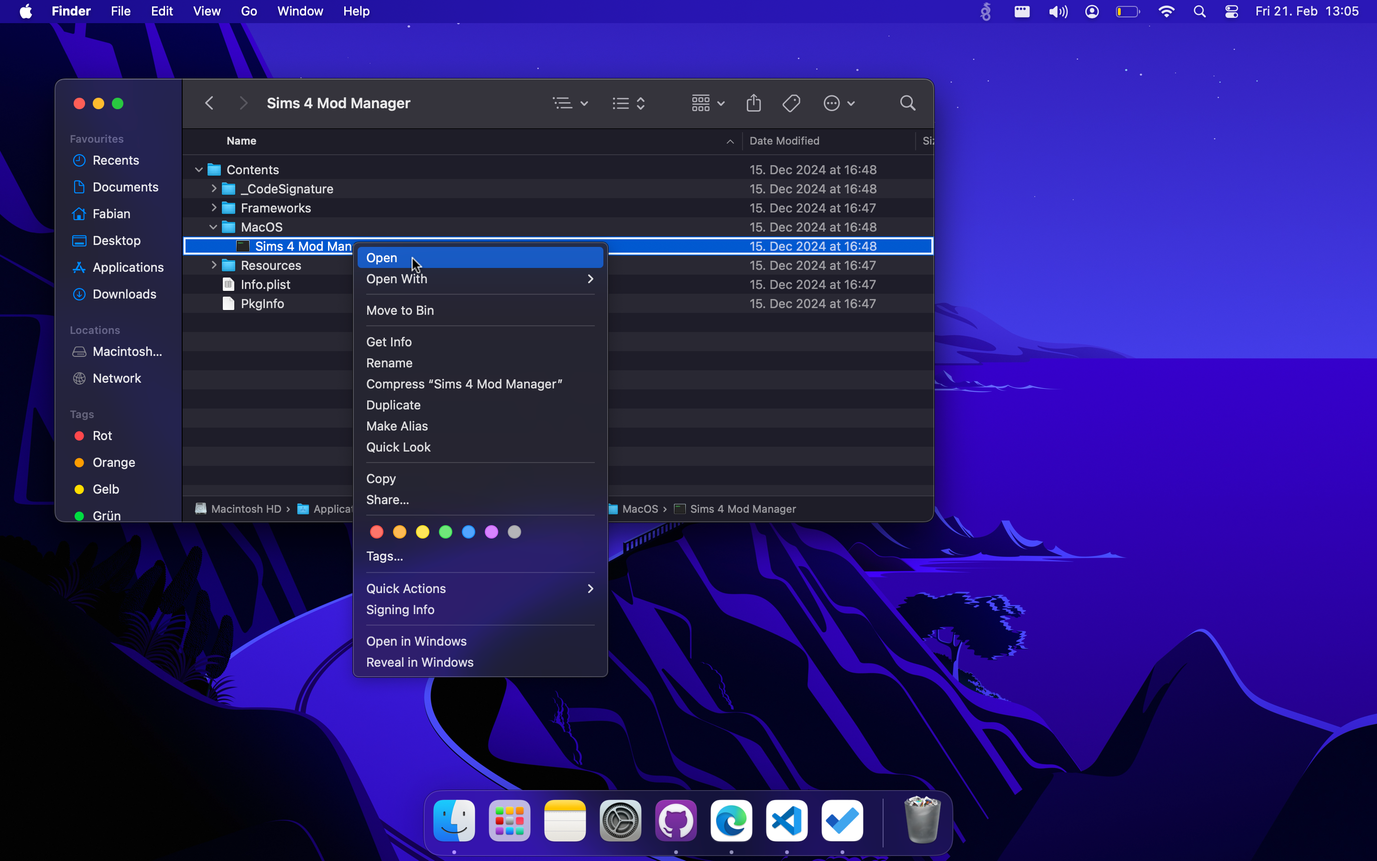The width and height of the screenshot is (1377, 861).
Task: Open the Share toolbar icon in Finder
Action: [754, 103]
